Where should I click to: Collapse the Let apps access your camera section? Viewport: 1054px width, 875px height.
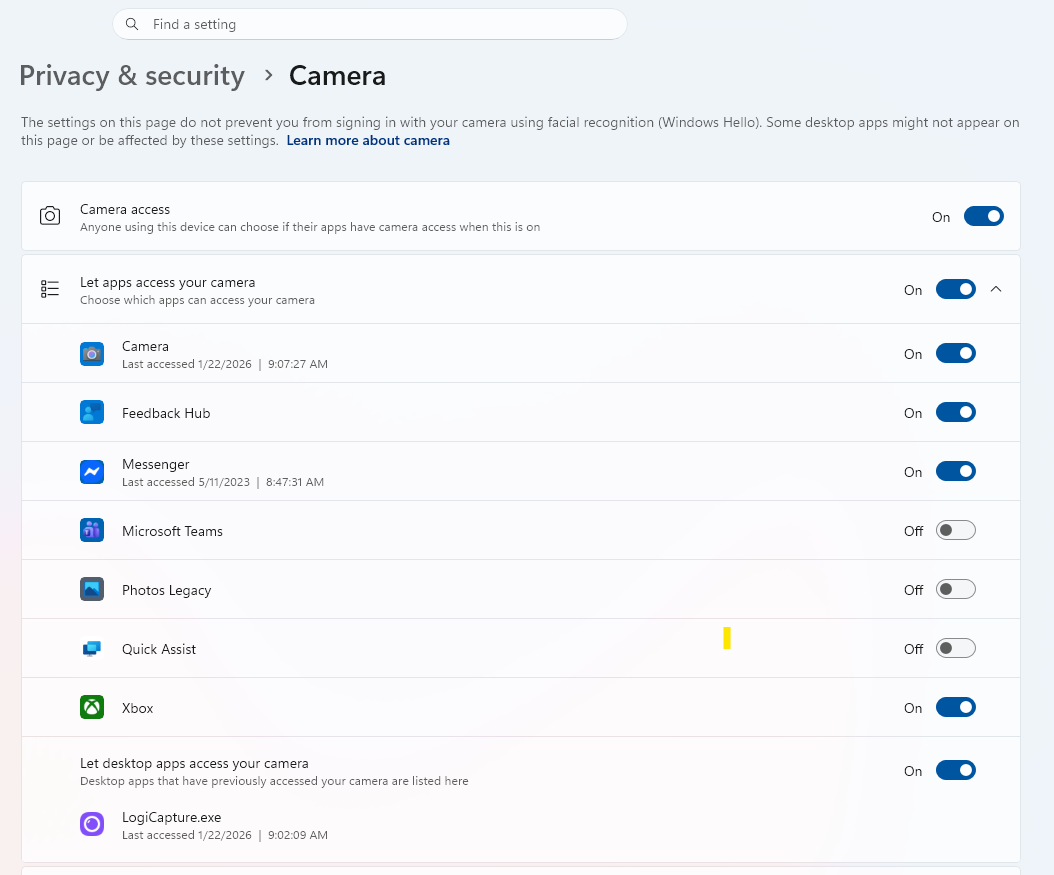click(x=996, y=289)
